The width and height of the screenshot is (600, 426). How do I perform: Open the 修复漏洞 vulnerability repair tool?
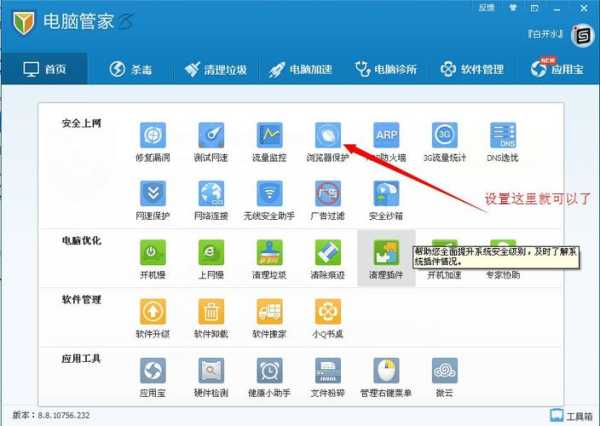point(152,135)
